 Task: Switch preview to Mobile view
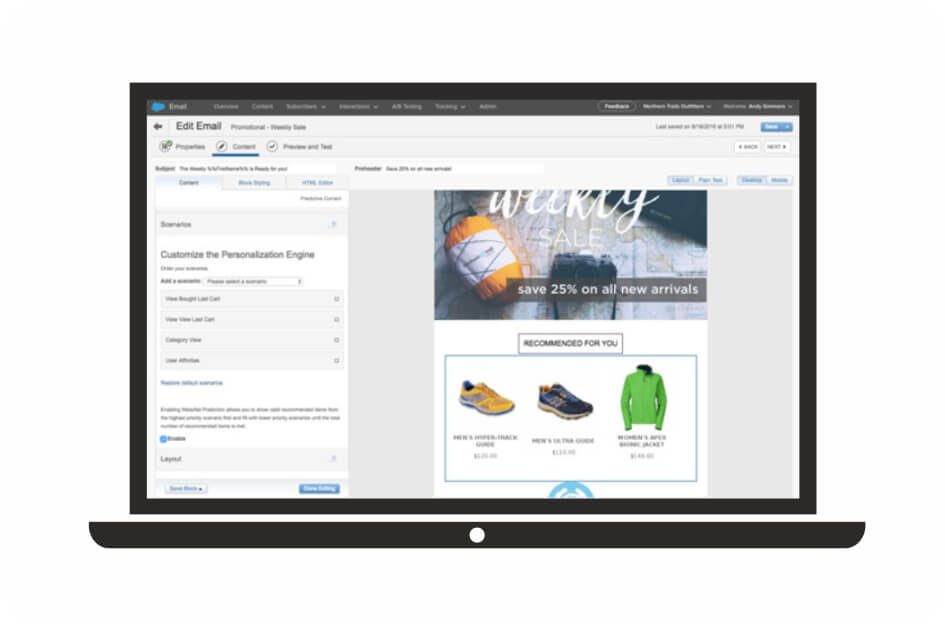779,180
